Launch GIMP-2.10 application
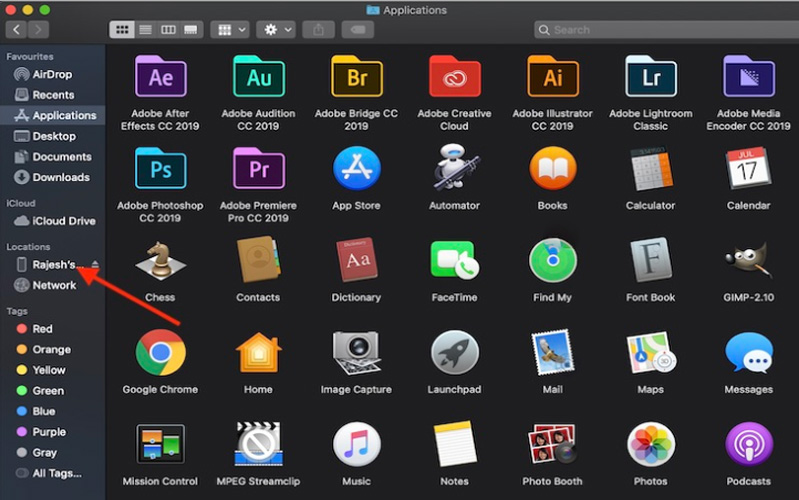Image resolution: width=799 pixels, height=500 pixels. coord(748,260)
